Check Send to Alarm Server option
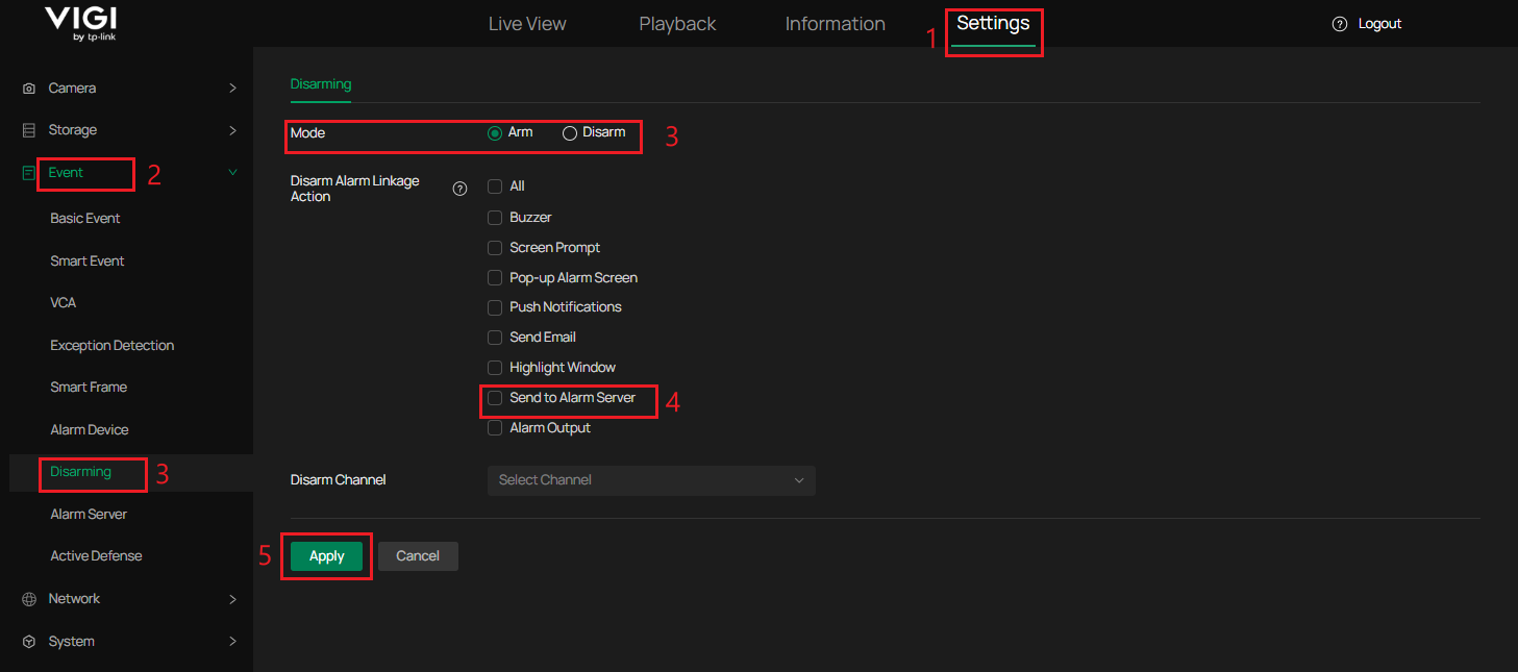The width and height of the screenshot is (1518, 672). 495,398
